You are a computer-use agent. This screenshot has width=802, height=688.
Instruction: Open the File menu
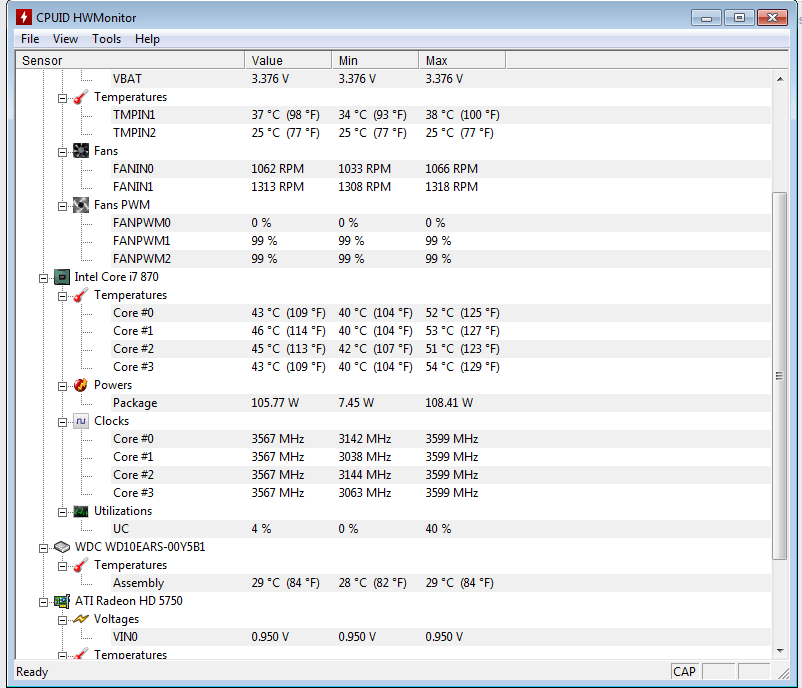[30, 39]
